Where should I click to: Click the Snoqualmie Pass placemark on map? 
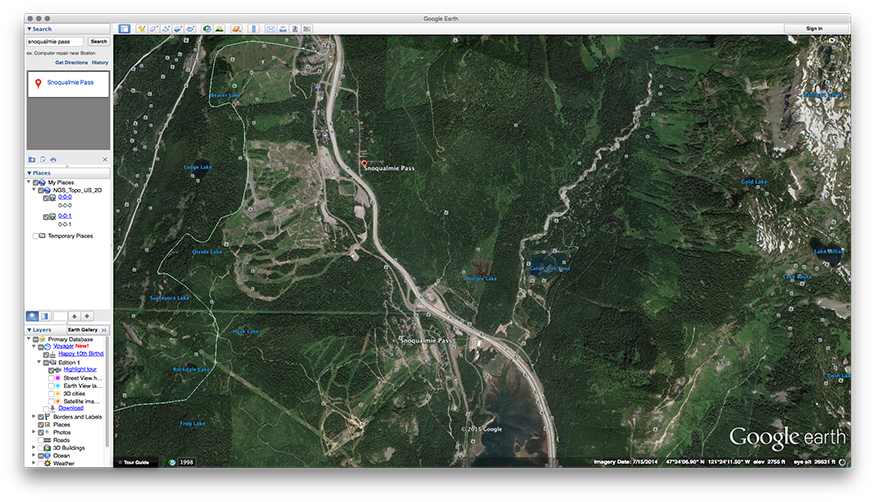point(364,165)
